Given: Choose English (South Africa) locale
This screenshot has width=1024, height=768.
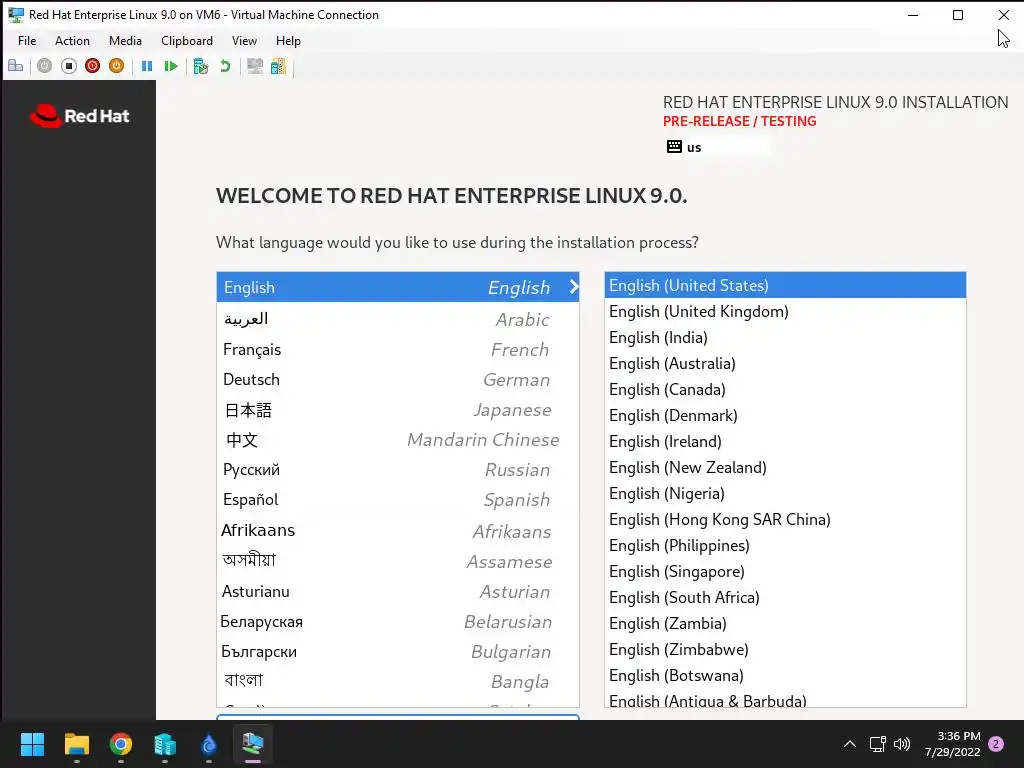Looking at the screenshot, I should click(x=785, y=598).
